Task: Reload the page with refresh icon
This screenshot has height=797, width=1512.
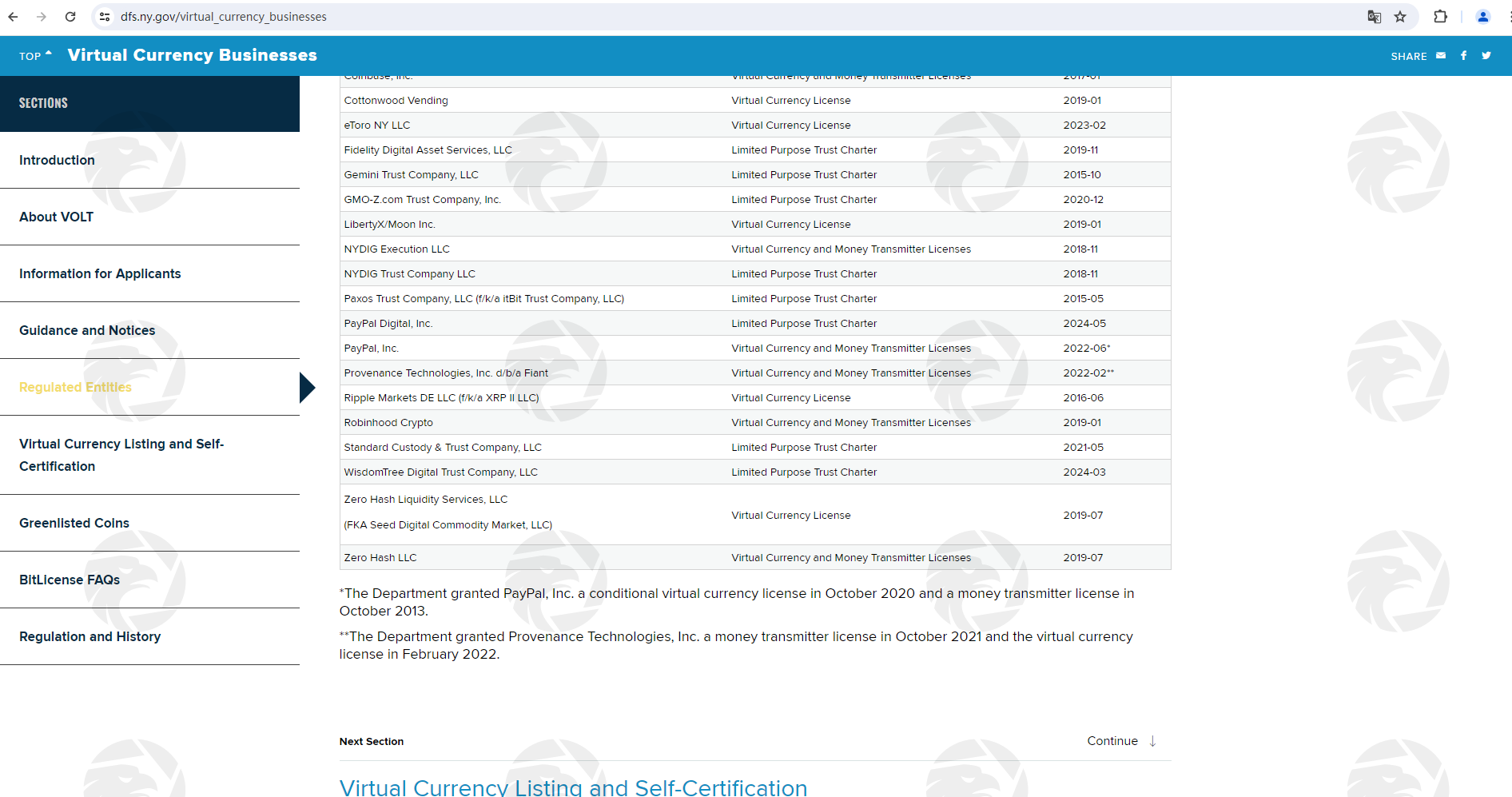Action: (x=70, y=17)
